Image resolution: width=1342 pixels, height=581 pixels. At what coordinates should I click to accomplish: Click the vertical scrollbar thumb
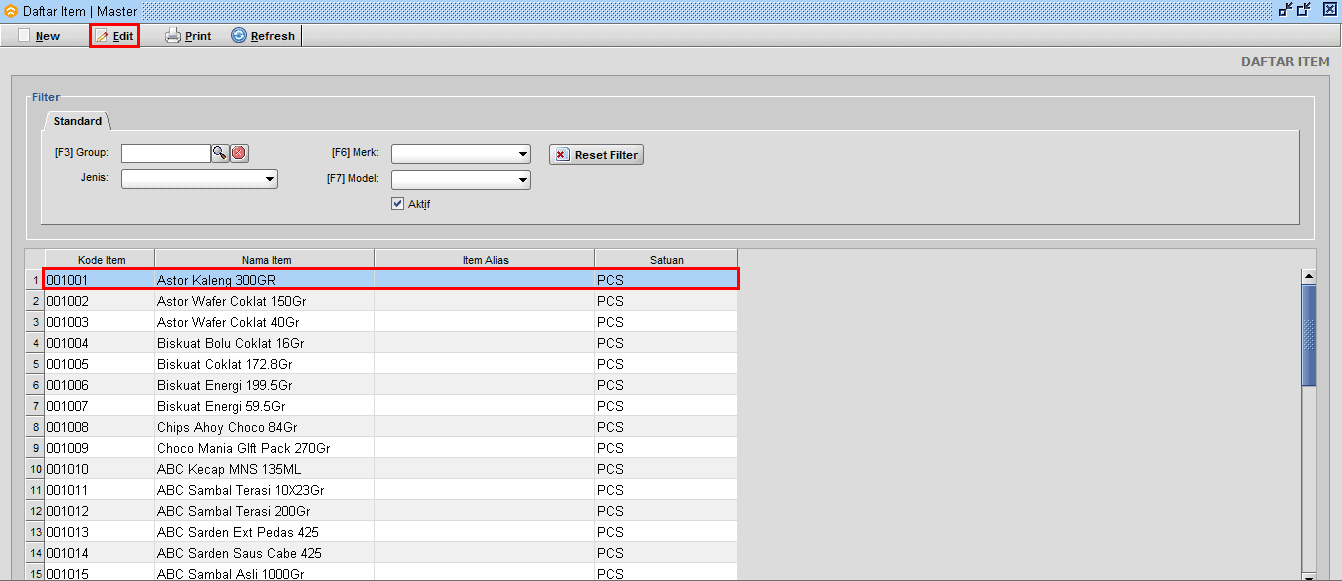(x=1308, y=335)
